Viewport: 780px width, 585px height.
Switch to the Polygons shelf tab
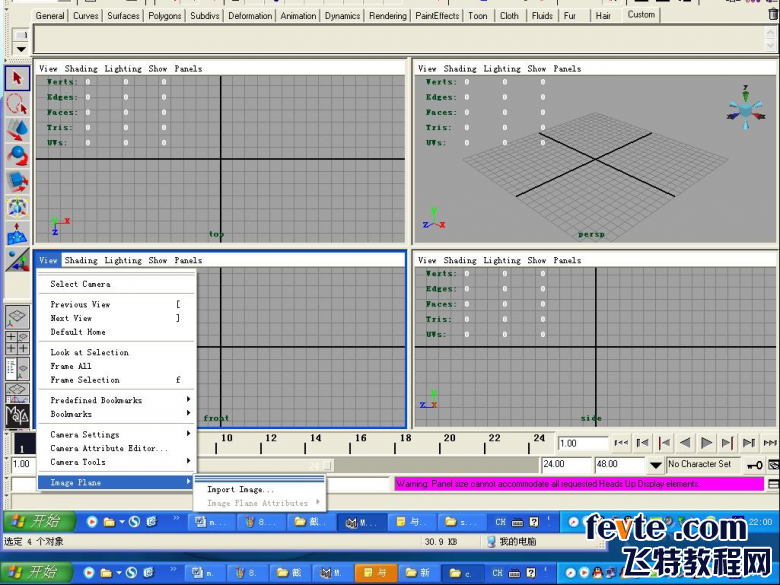tap(165, 16)
